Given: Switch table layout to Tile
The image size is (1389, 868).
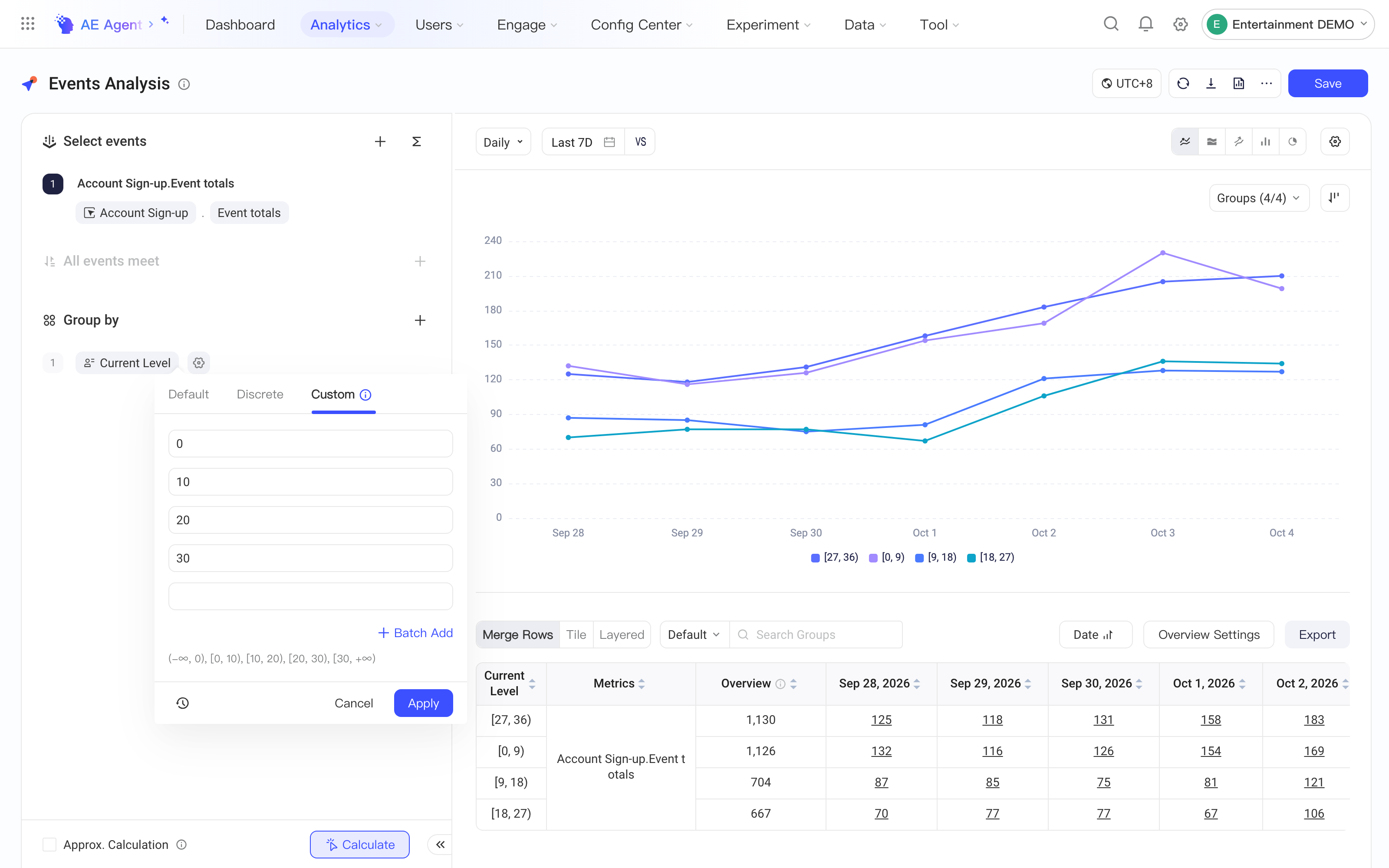Looking at the screenshot, I should tap(576, 635).
